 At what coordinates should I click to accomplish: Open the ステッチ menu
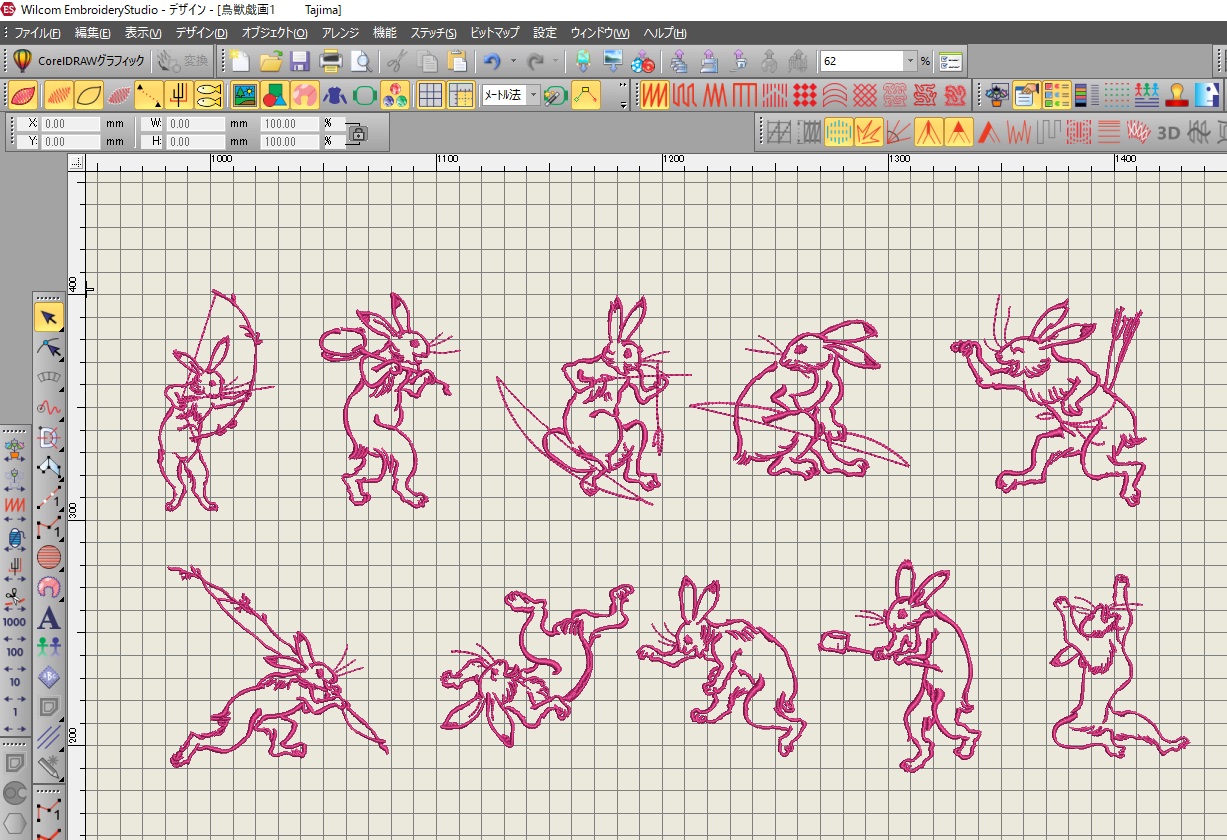tap(433, 33)
